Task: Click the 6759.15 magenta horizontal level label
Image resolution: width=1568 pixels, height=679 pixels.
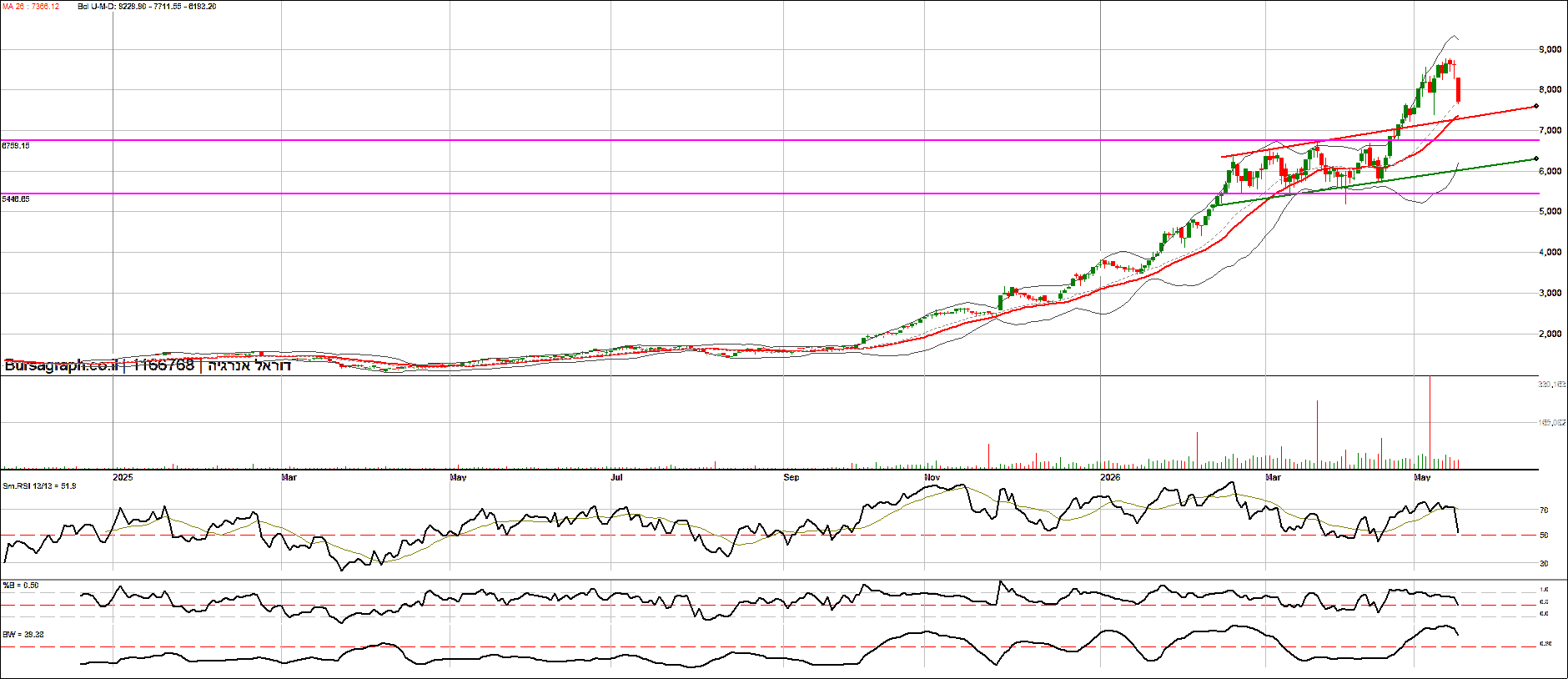Action: (x=16, y=146)
